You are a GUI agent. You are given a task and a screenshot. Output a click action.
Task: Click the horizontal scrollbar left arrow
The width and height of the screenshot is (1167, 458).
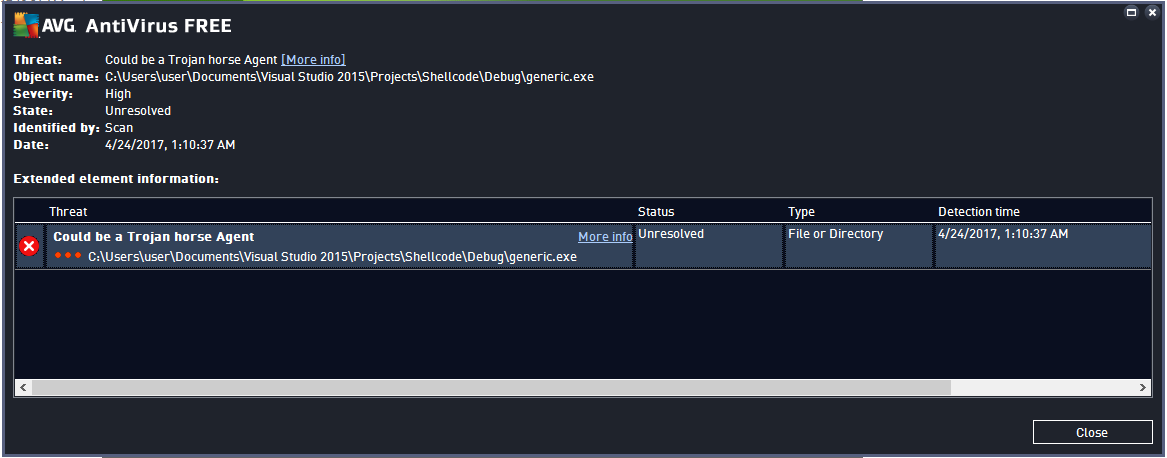click(x=23, y=388)
